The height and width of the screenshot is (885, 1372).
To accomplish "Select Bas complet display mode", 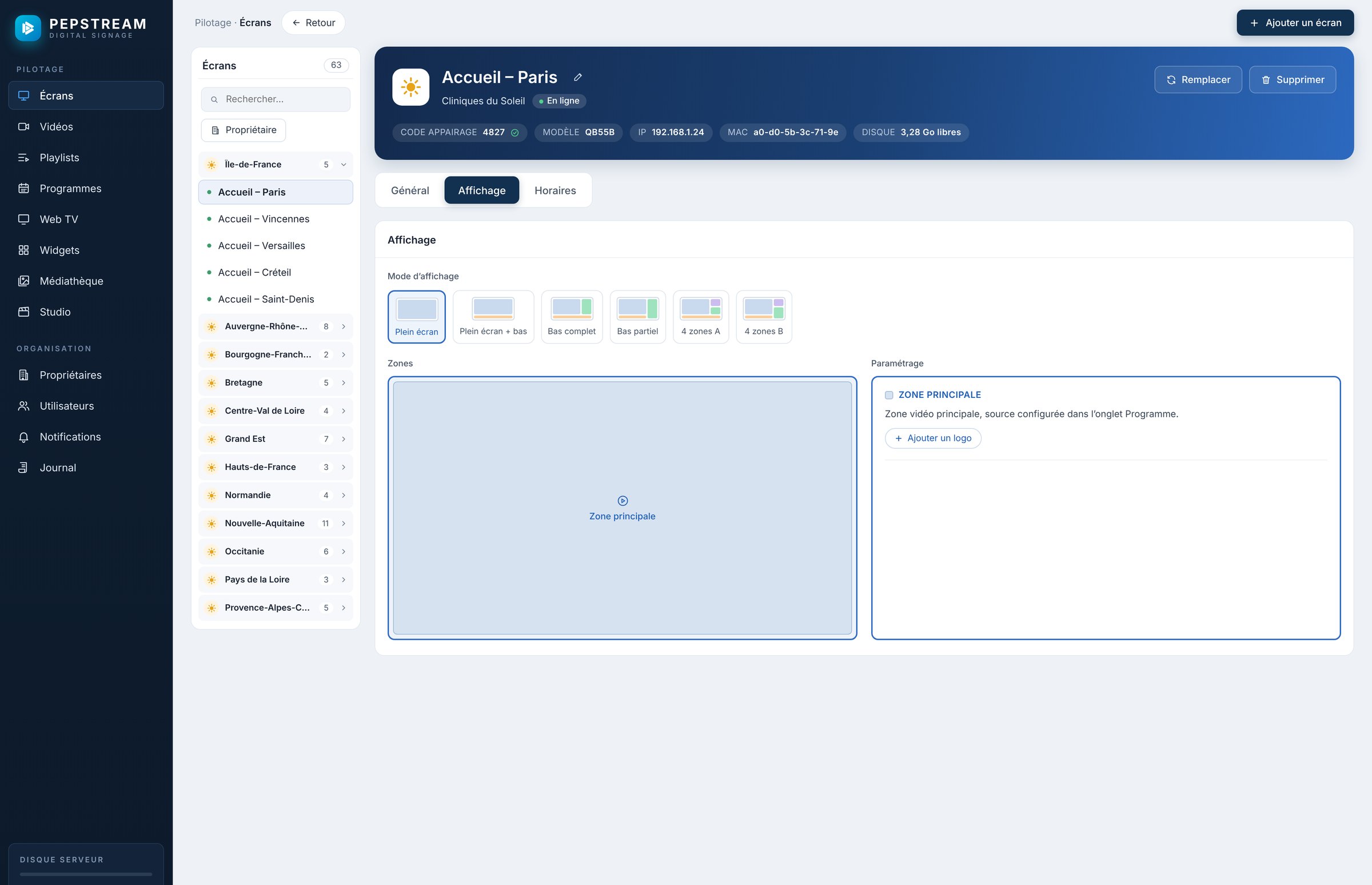I will 572,317.
